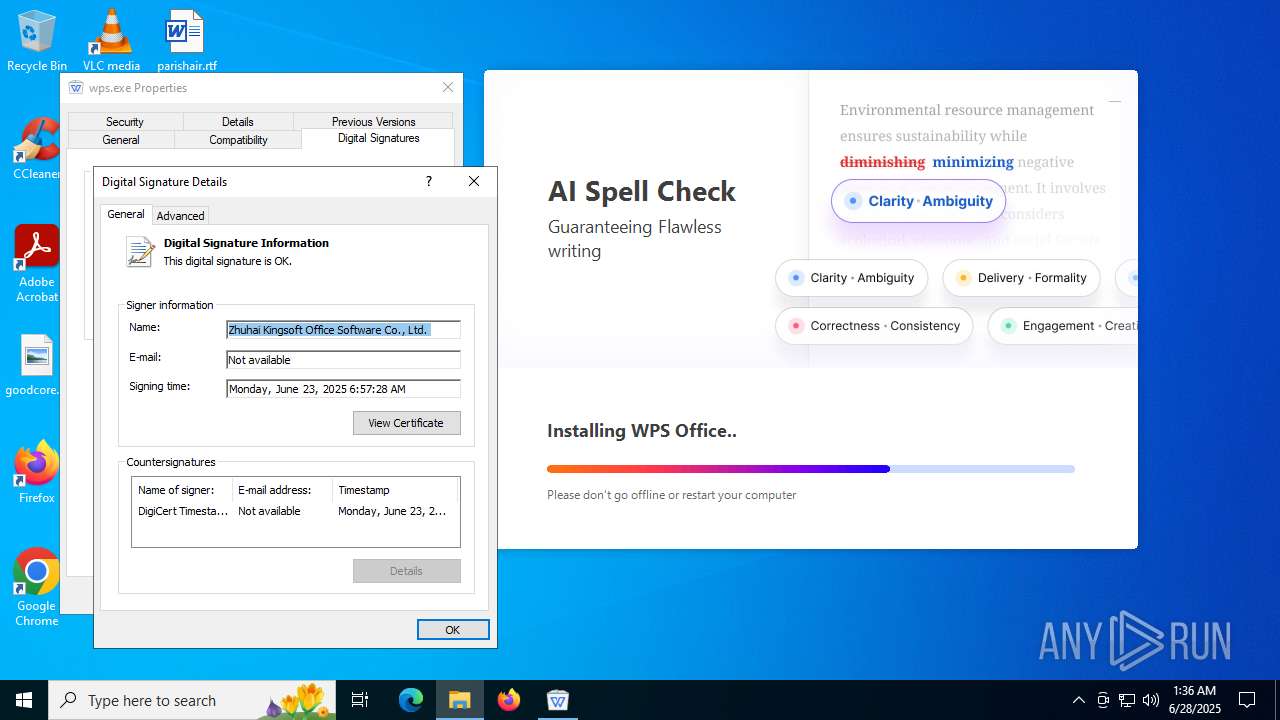Switch to the Advanced tab
1280x720 pixels.
click(180, 215)
